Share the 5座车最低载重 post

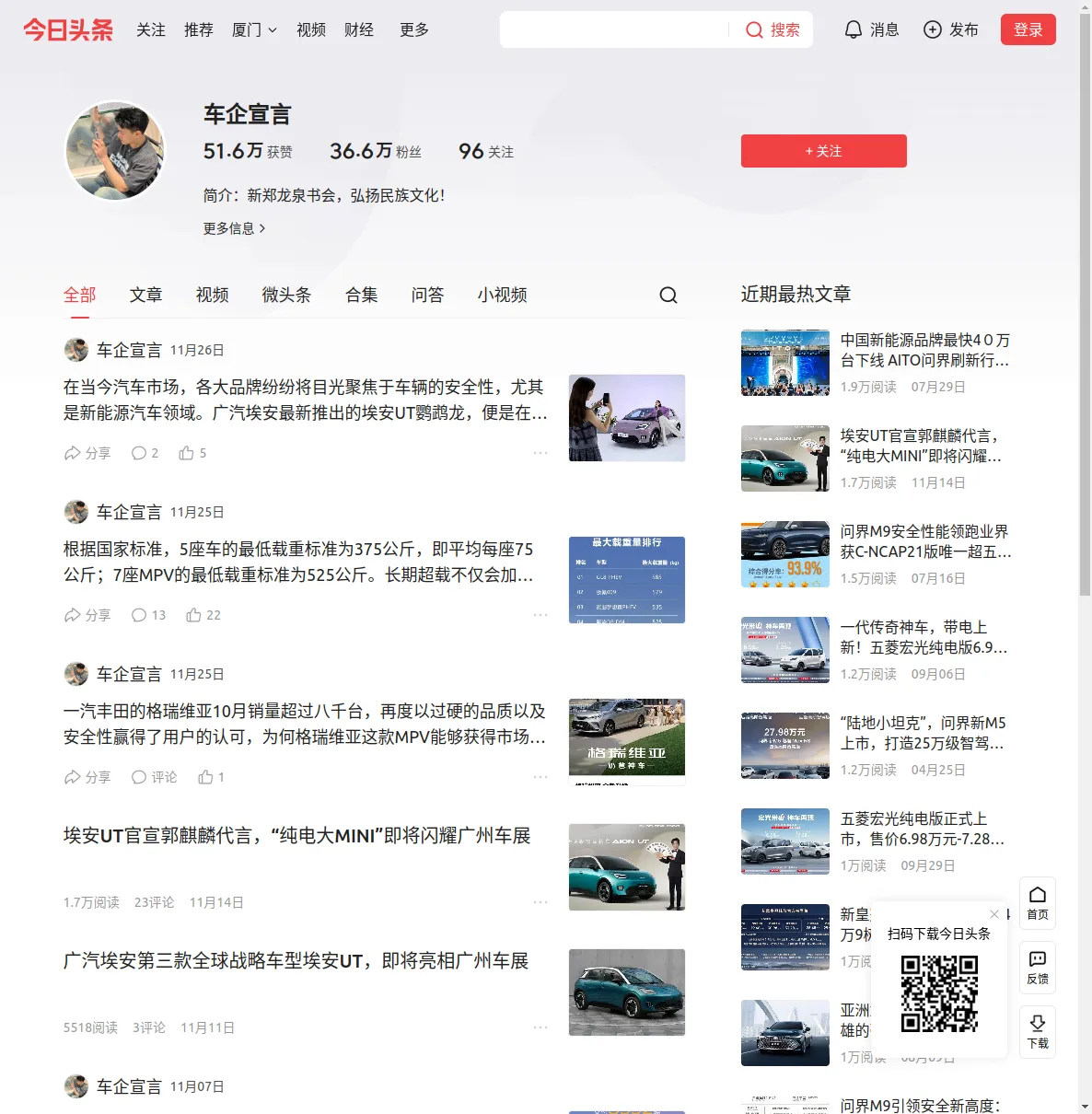87,615
